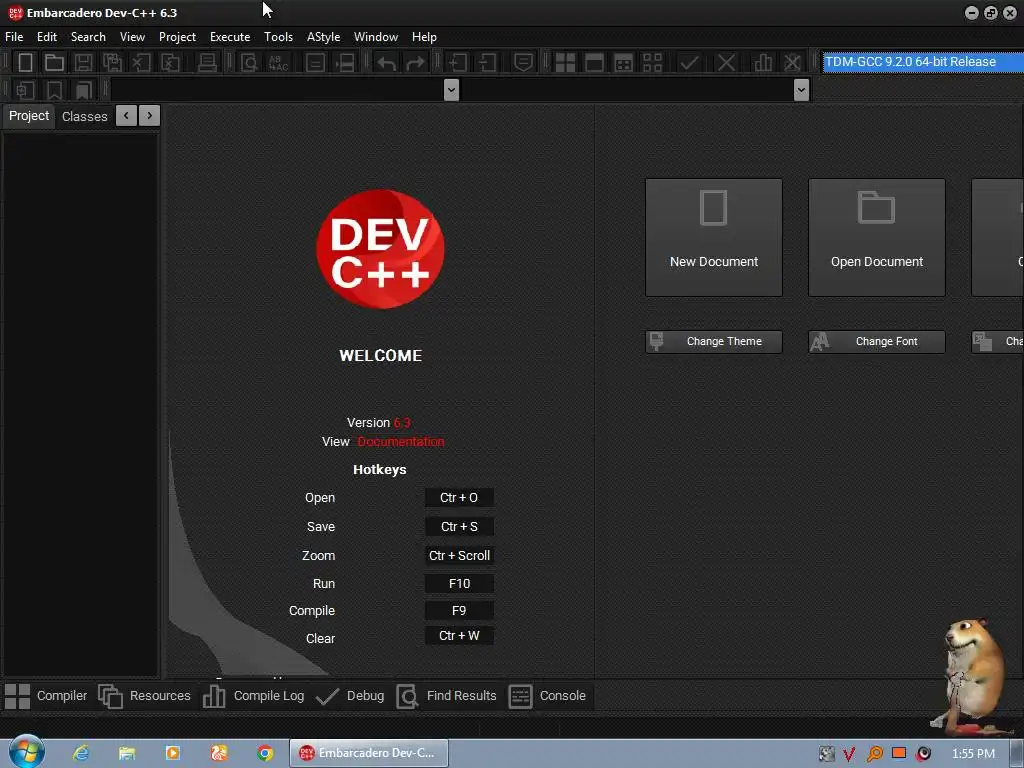Click the Undo arrow toolbar icon
1024x768 pixels.
tap(387, 63)
